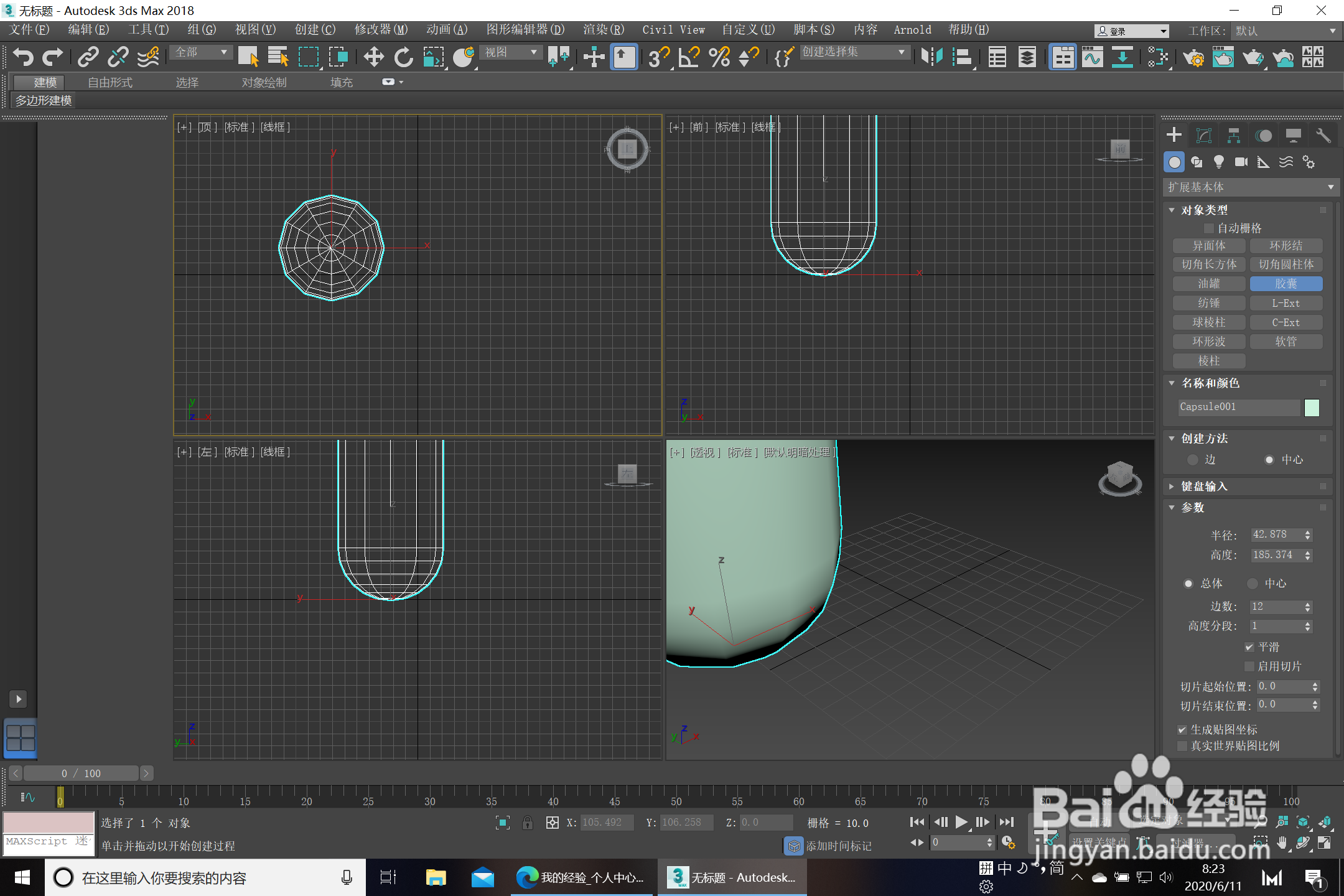This screenshot has width=1344, height=896.
Task: Switch to the 自由形式 ribbon tab
Action: tap(110, 82)
